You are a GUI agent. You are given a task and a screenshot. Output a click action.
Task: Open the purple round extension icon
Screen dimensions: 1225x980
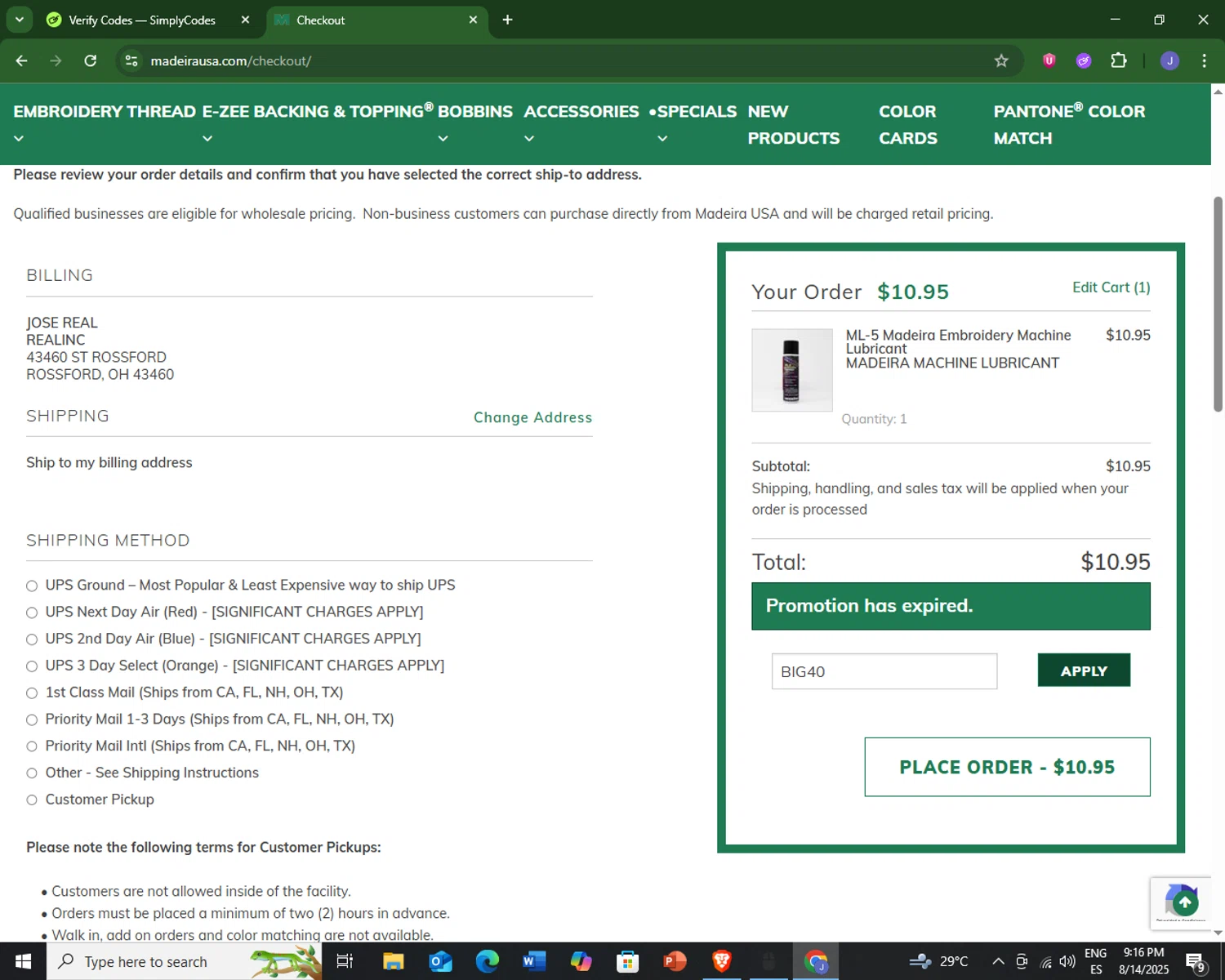pos(1084,60)
